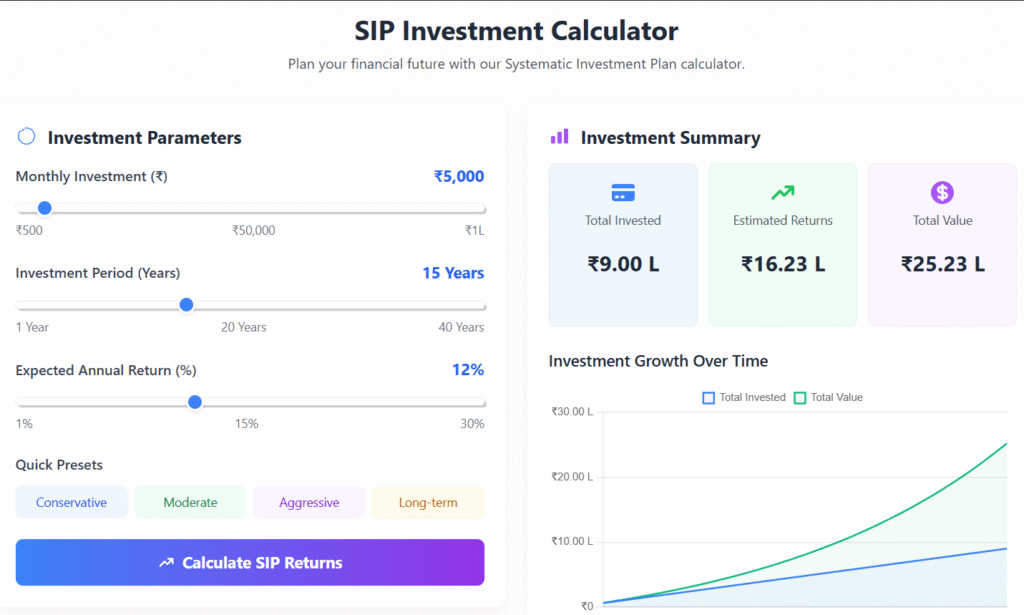This screenshot has height=615, width=1024.
Task: Click the trending arrow icon inside Calculate button
Action: 168,562
